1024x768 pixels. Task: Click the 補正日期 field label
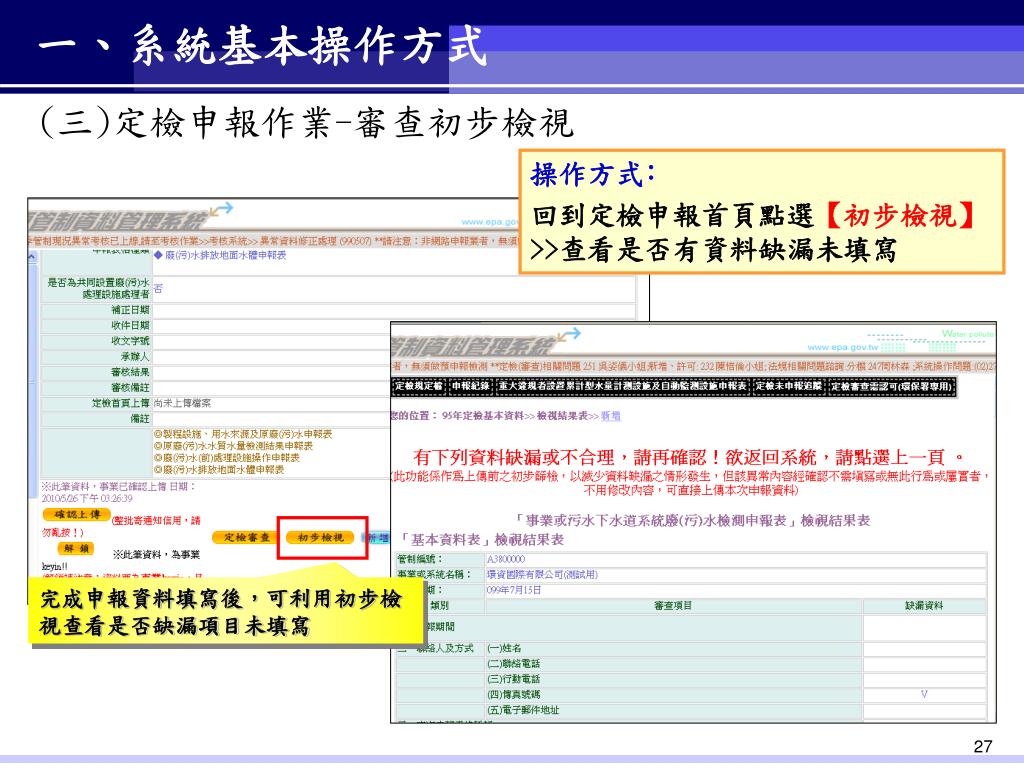(x=130, y=310)
